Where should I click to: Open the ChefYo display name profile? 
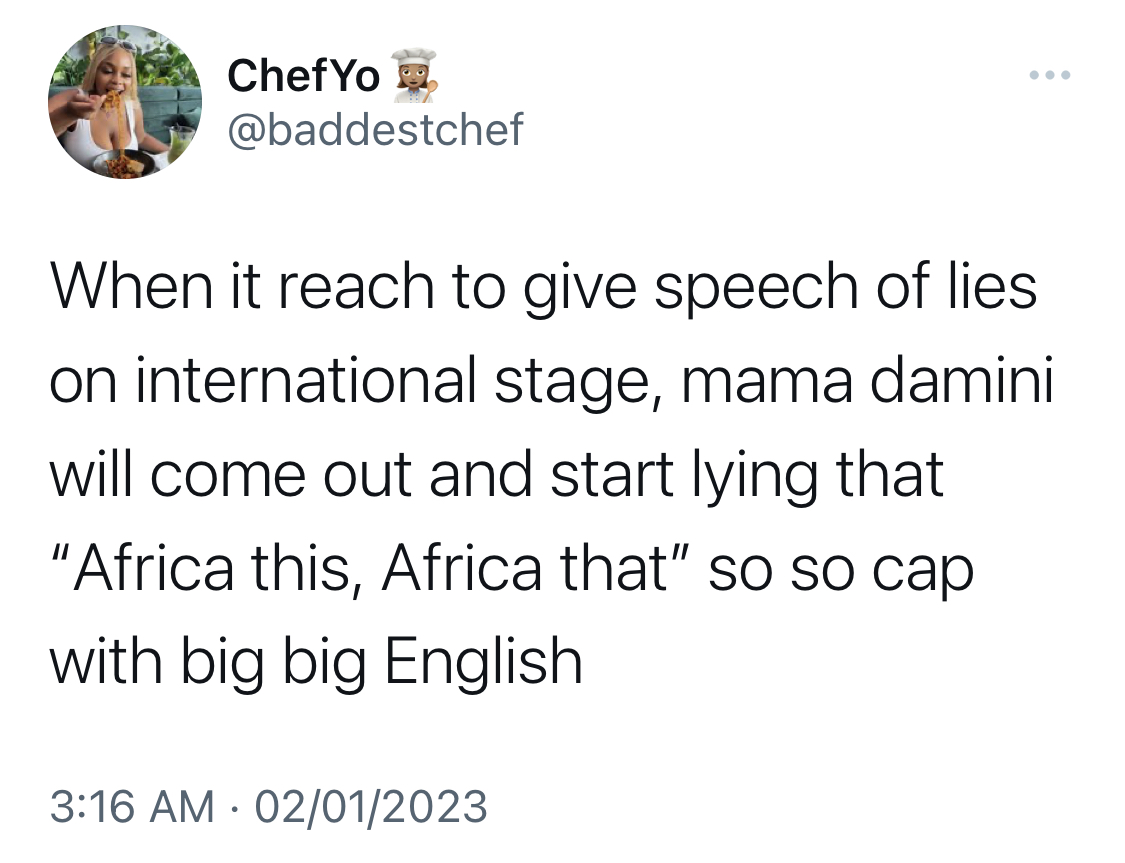(x=303, y=75)
